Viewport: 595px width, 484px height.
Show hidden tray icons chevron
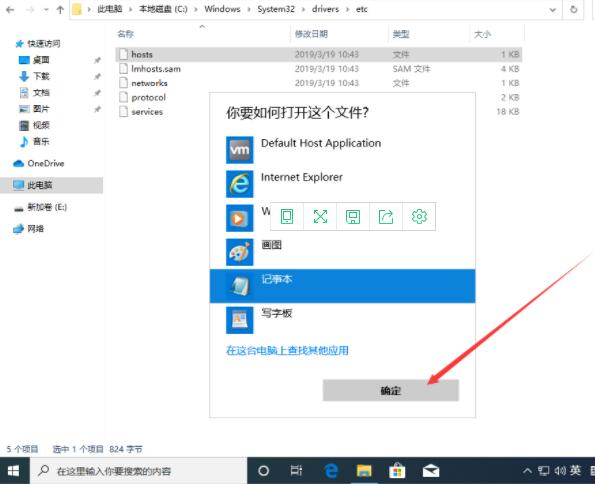(x=527, y=471)
